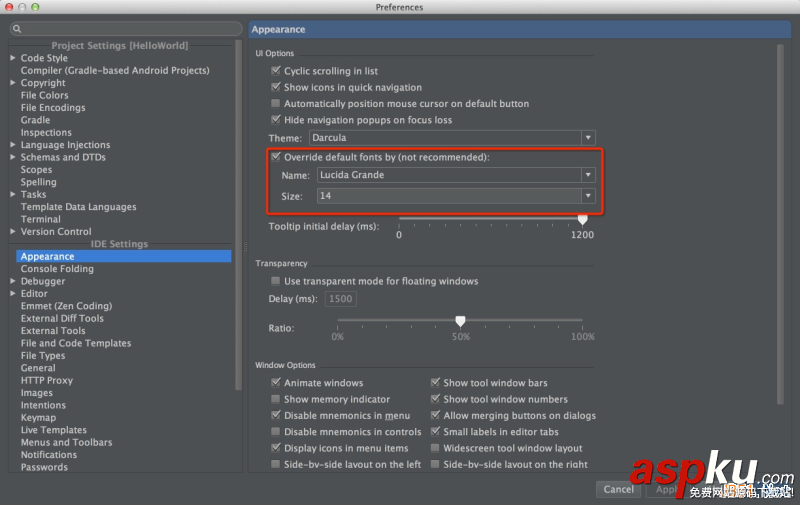Open Live Templates settings
The image size is (800, 505).
coord(54,430)
